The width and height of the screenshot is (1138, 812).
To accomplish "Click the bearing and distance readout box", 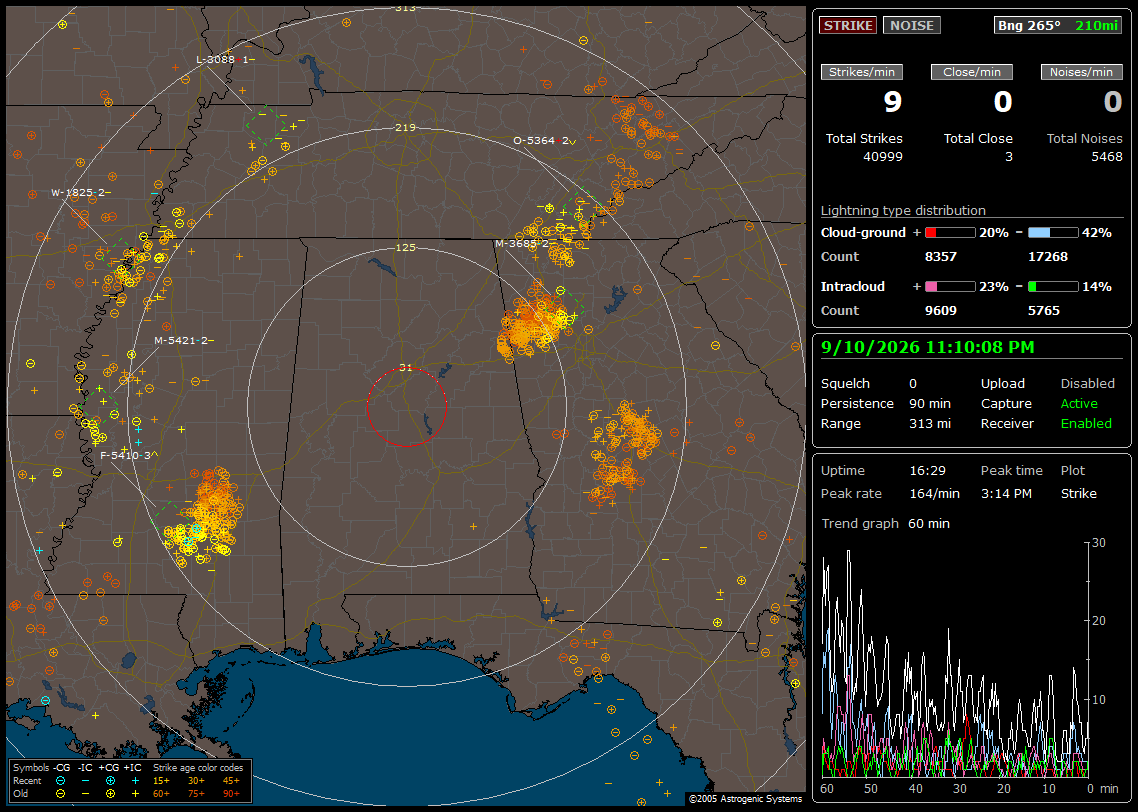I will tap(1057, 25).
